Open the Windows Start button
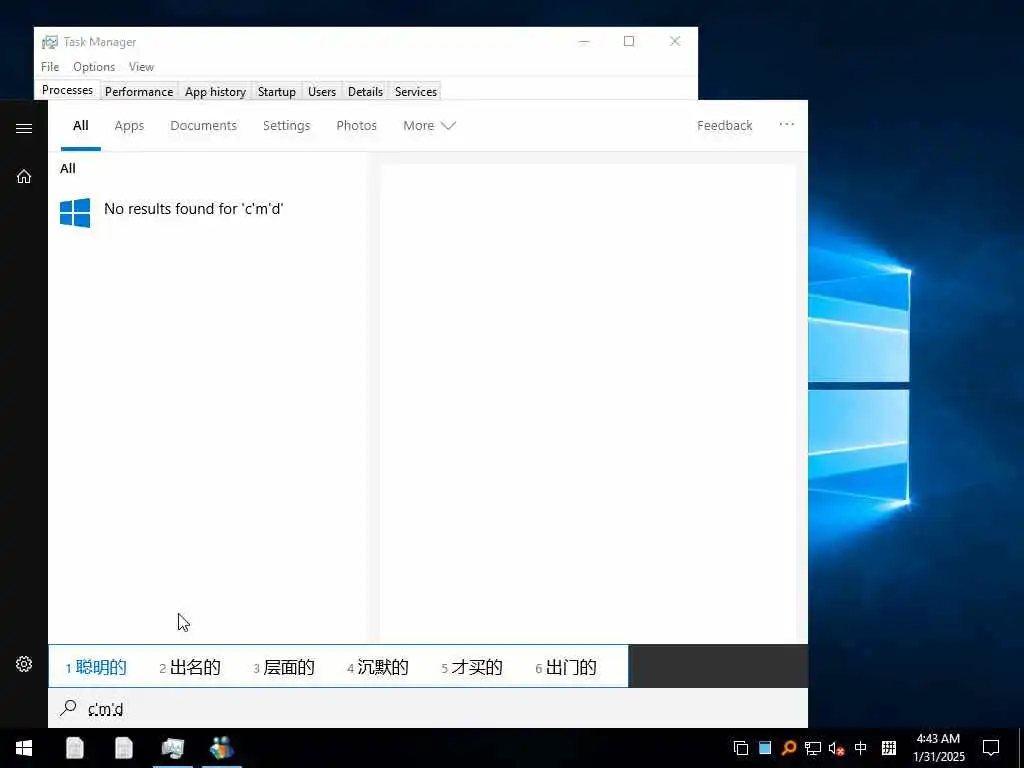 24,748
